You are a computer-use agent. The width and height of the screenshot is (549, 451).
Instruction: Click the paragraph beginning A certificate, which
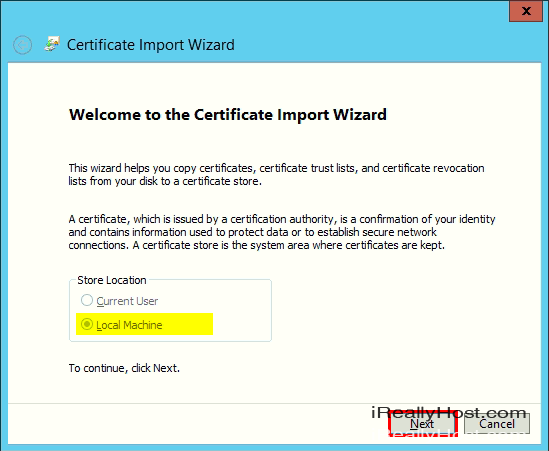pyautogui.click(x=282, y=232)
